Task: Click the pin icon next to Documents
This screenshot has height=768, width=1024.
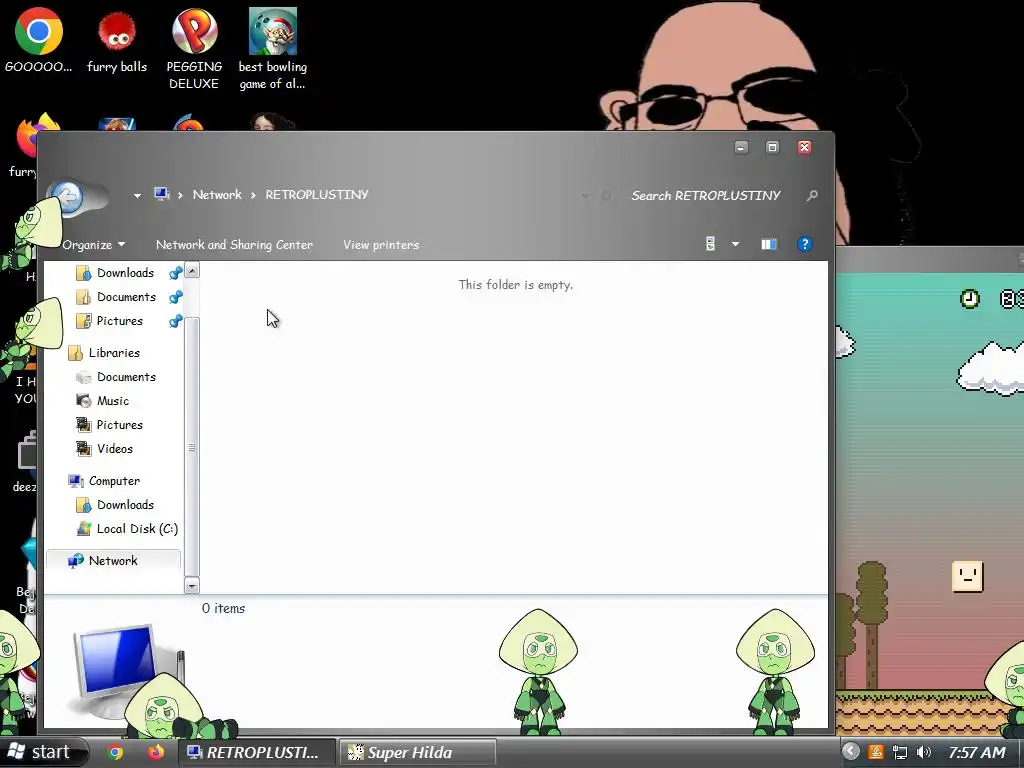Action: [x=176, y=297]
